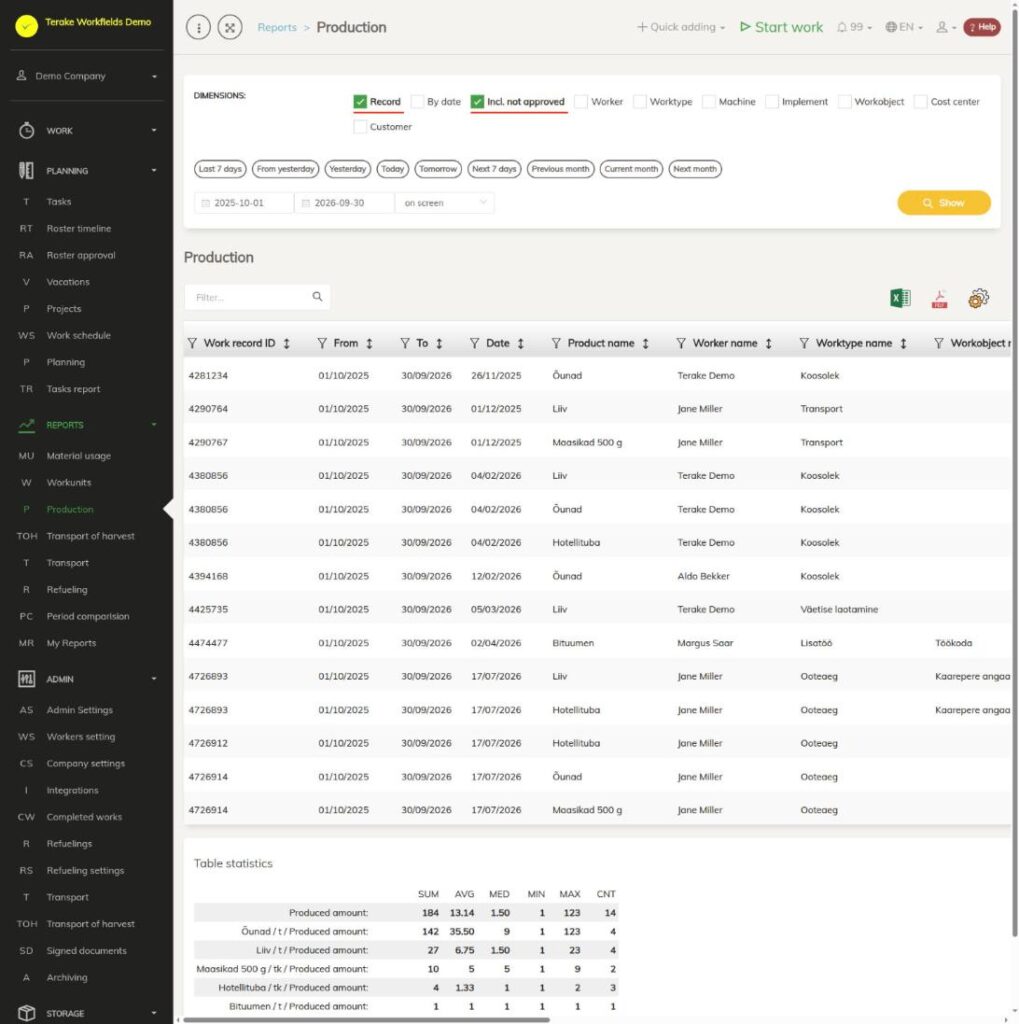Sort the From column

369,344
